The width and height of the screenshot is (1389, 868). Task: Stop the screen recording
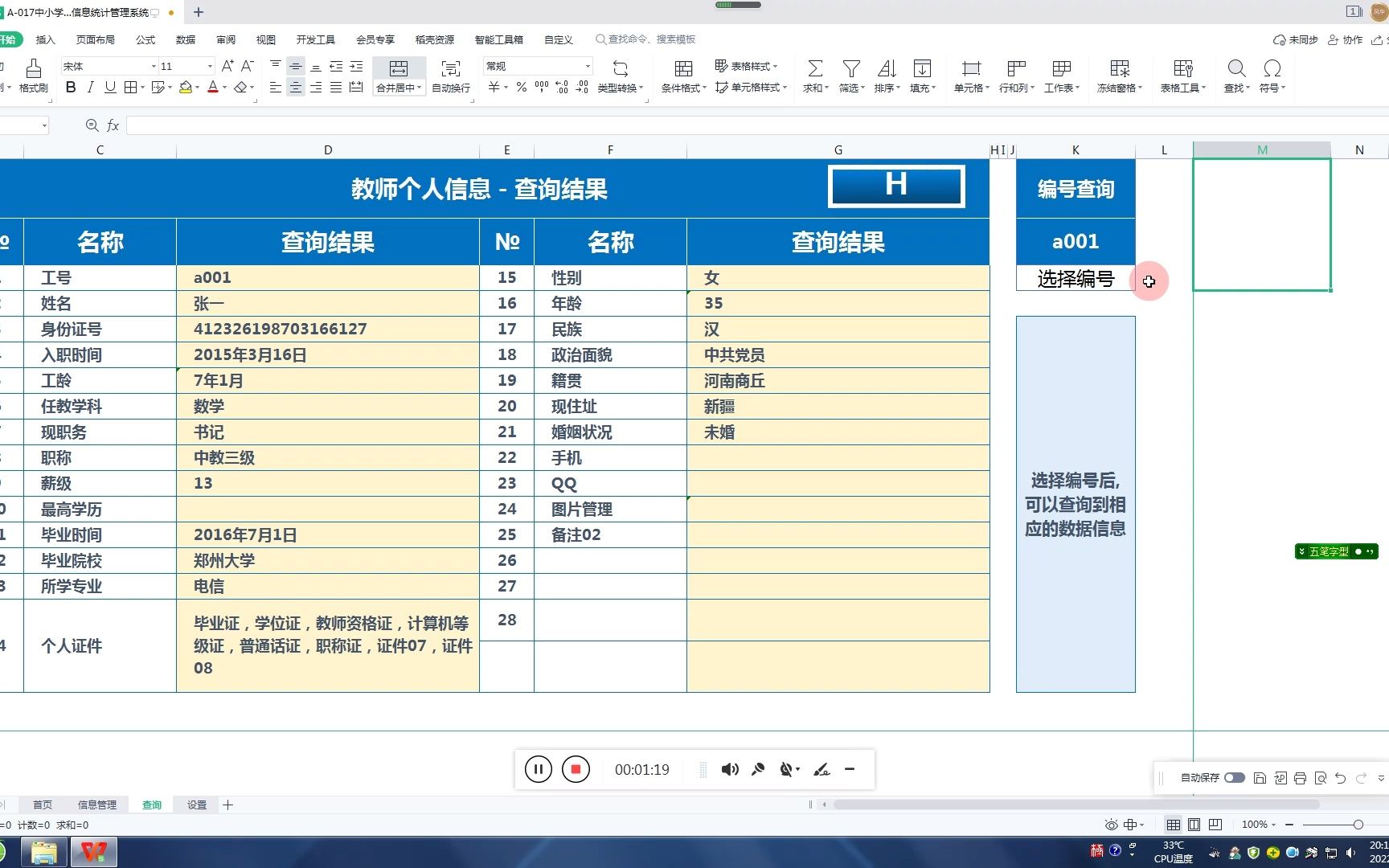pos(576,769)
